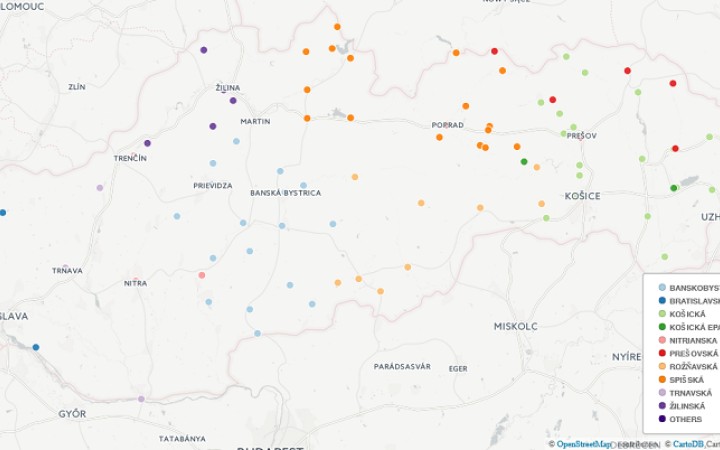
Task: Click the Košická light green legend swatch
Action: click(x=662, y=314)
